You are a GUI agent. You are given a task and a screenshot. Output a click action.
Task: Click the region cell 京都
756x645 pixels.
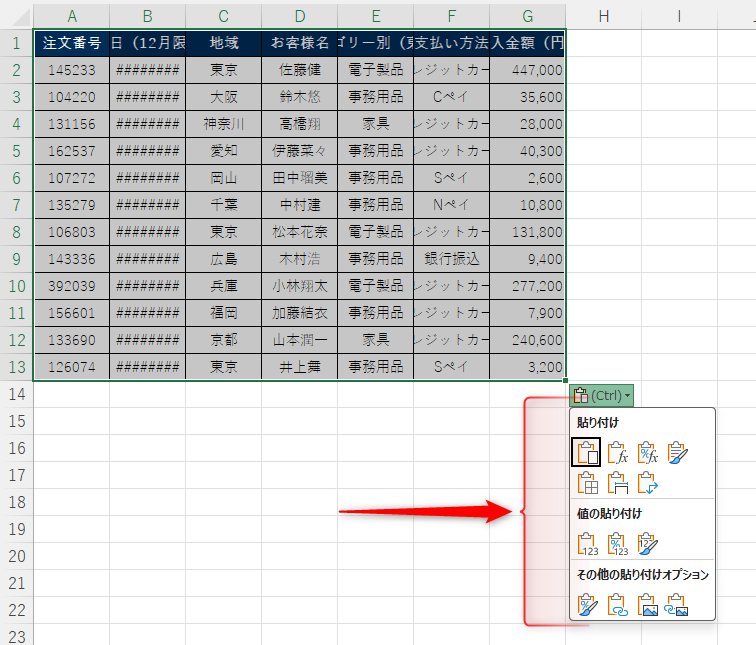(223, 340)
